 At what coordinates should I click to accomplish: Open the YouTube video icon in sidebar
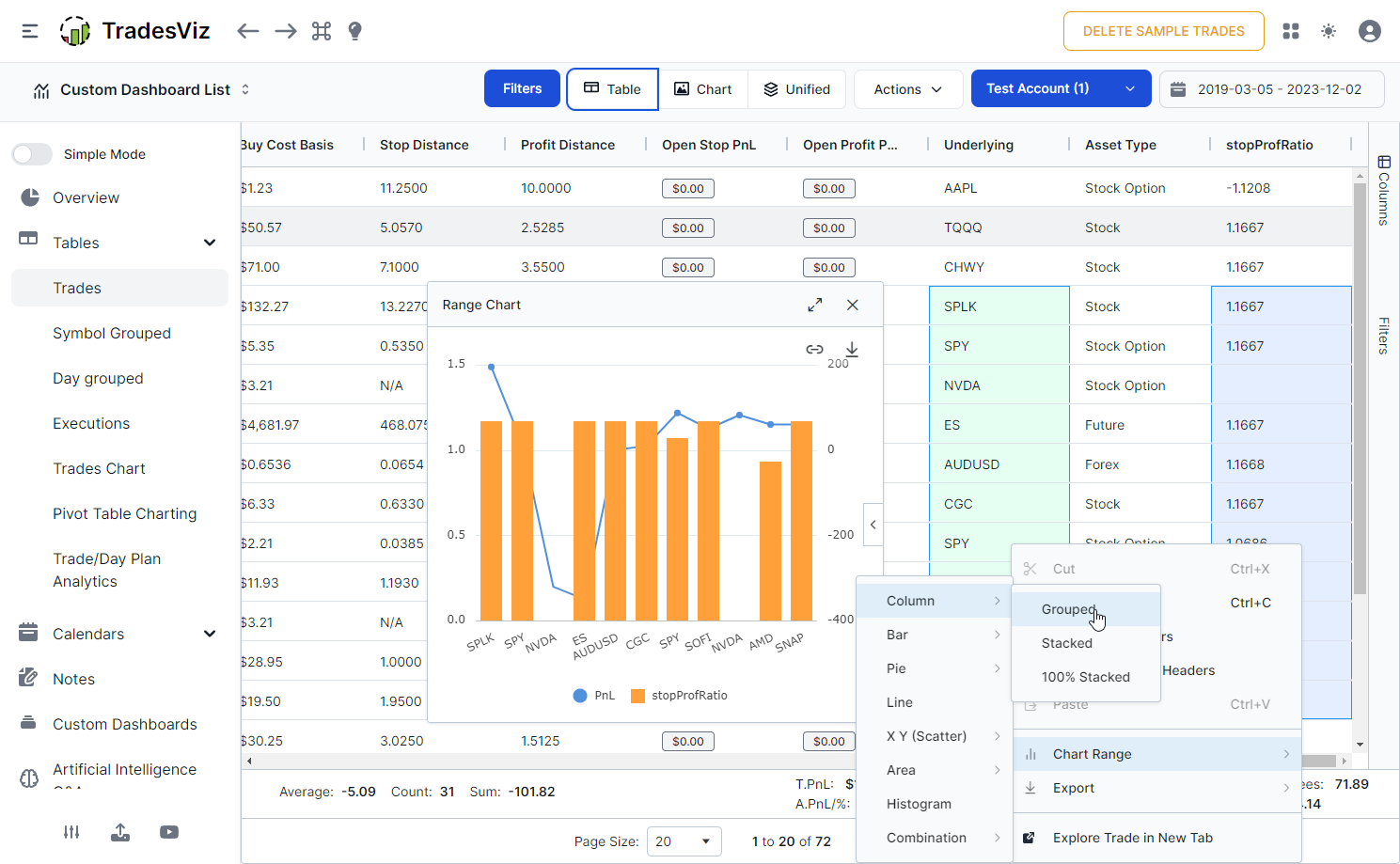click(169, 832)
